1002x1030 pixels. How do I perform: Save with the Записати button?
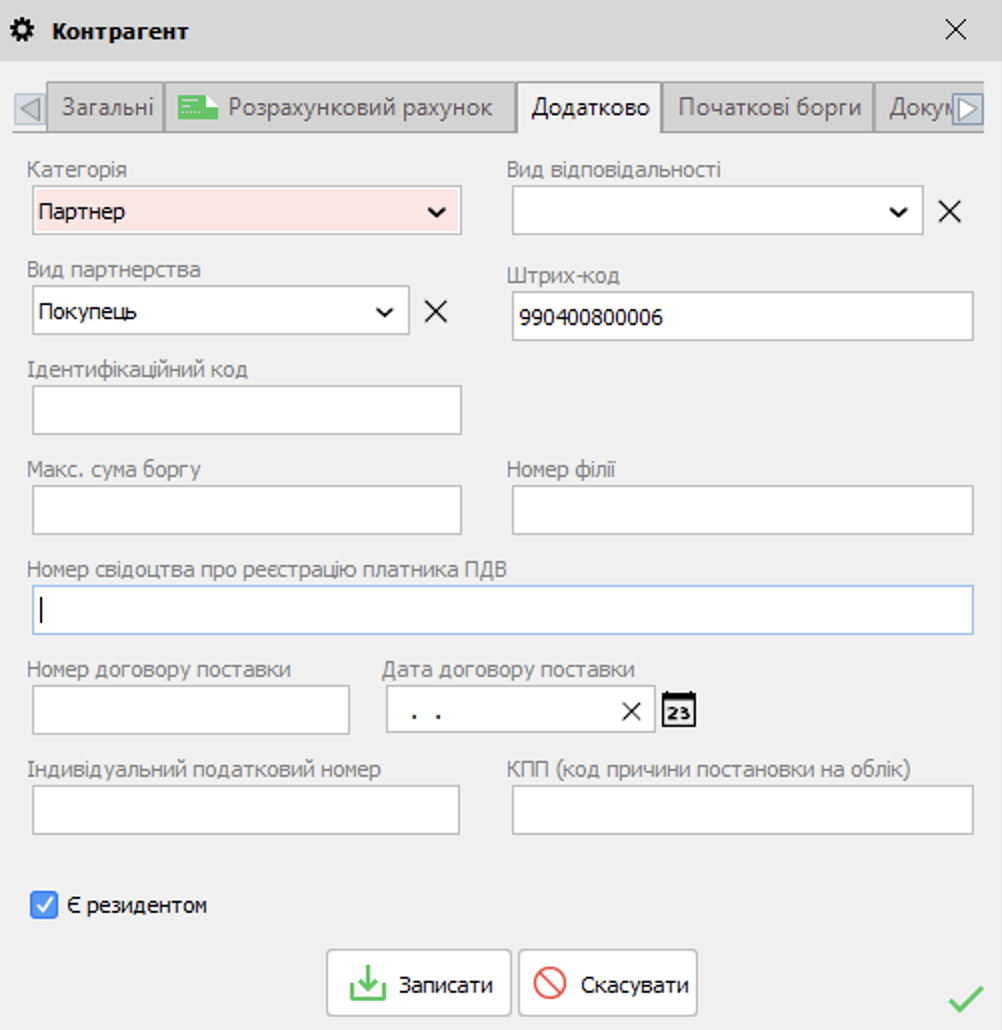[x=419, y=983]
